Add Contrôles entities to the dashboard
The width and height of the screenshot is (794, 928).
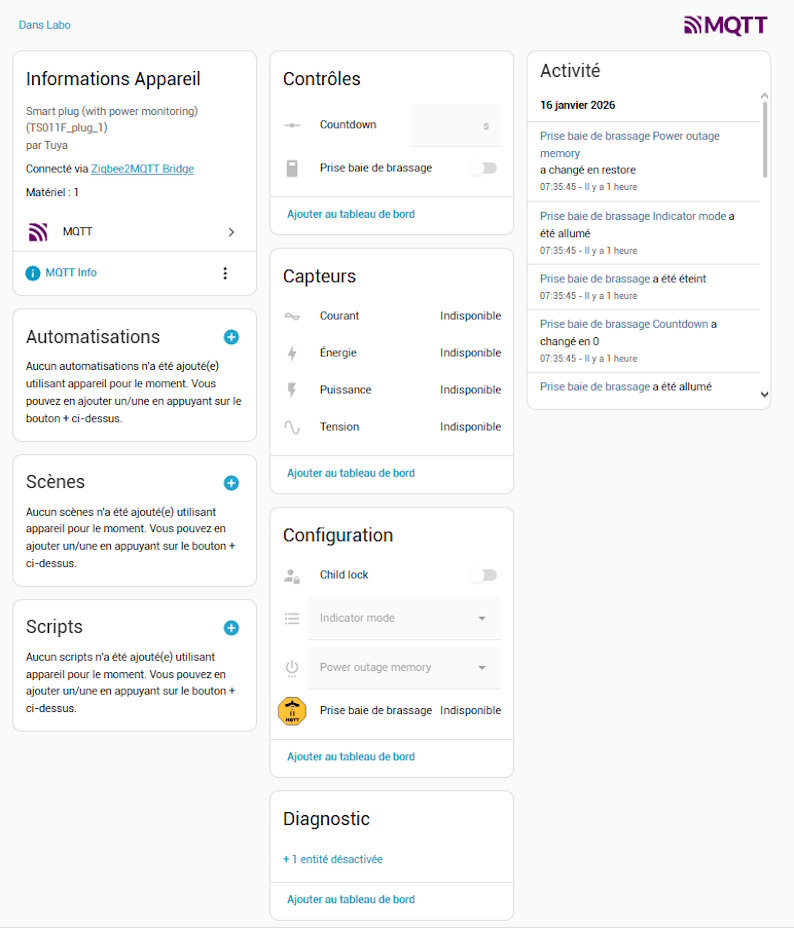coord(351,214)
